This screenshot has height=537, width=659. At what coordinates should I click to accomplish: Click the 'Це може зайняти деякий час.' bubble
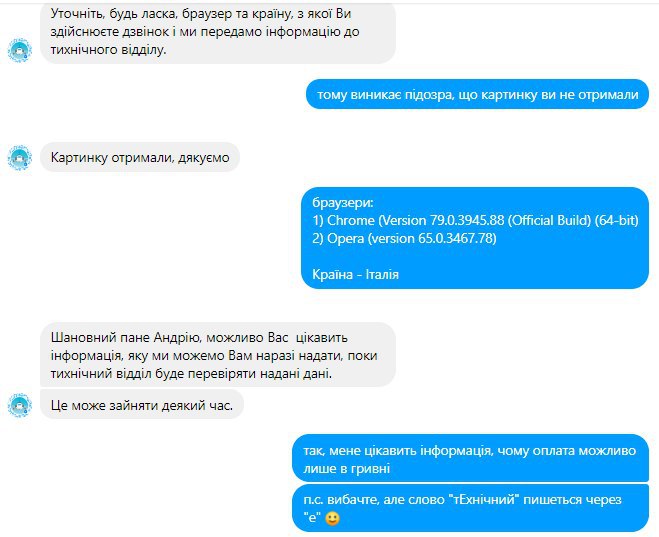142,405
